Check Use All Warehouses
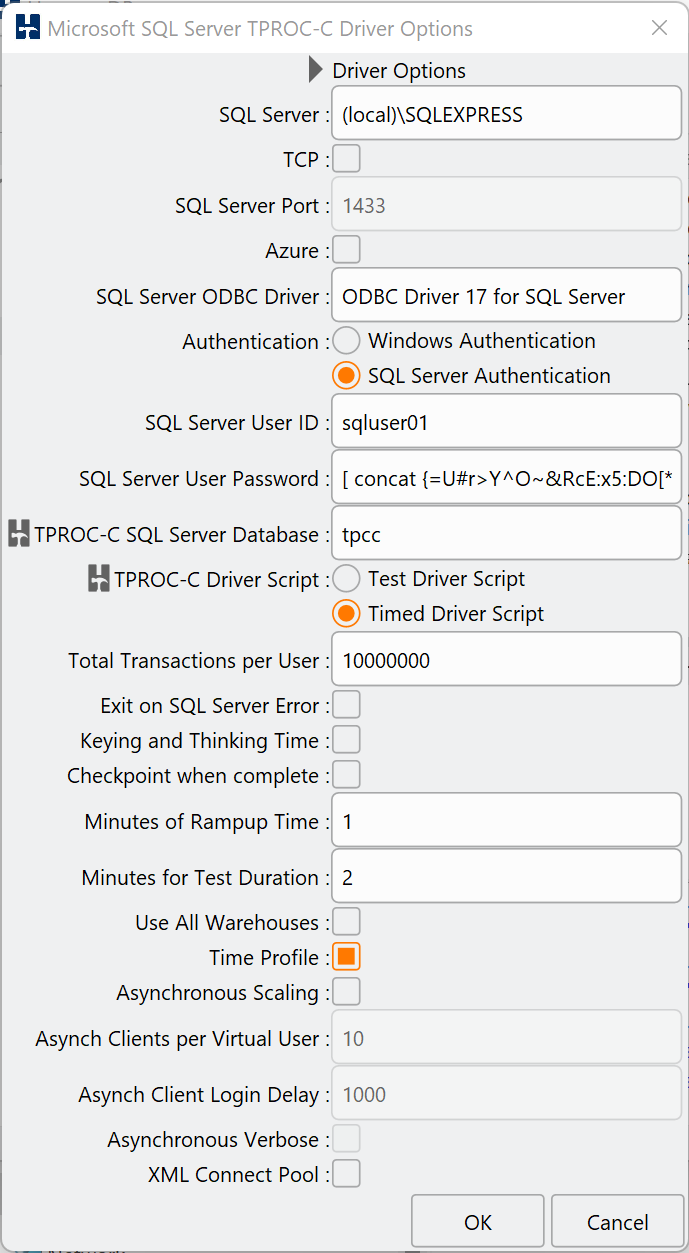 346,922
